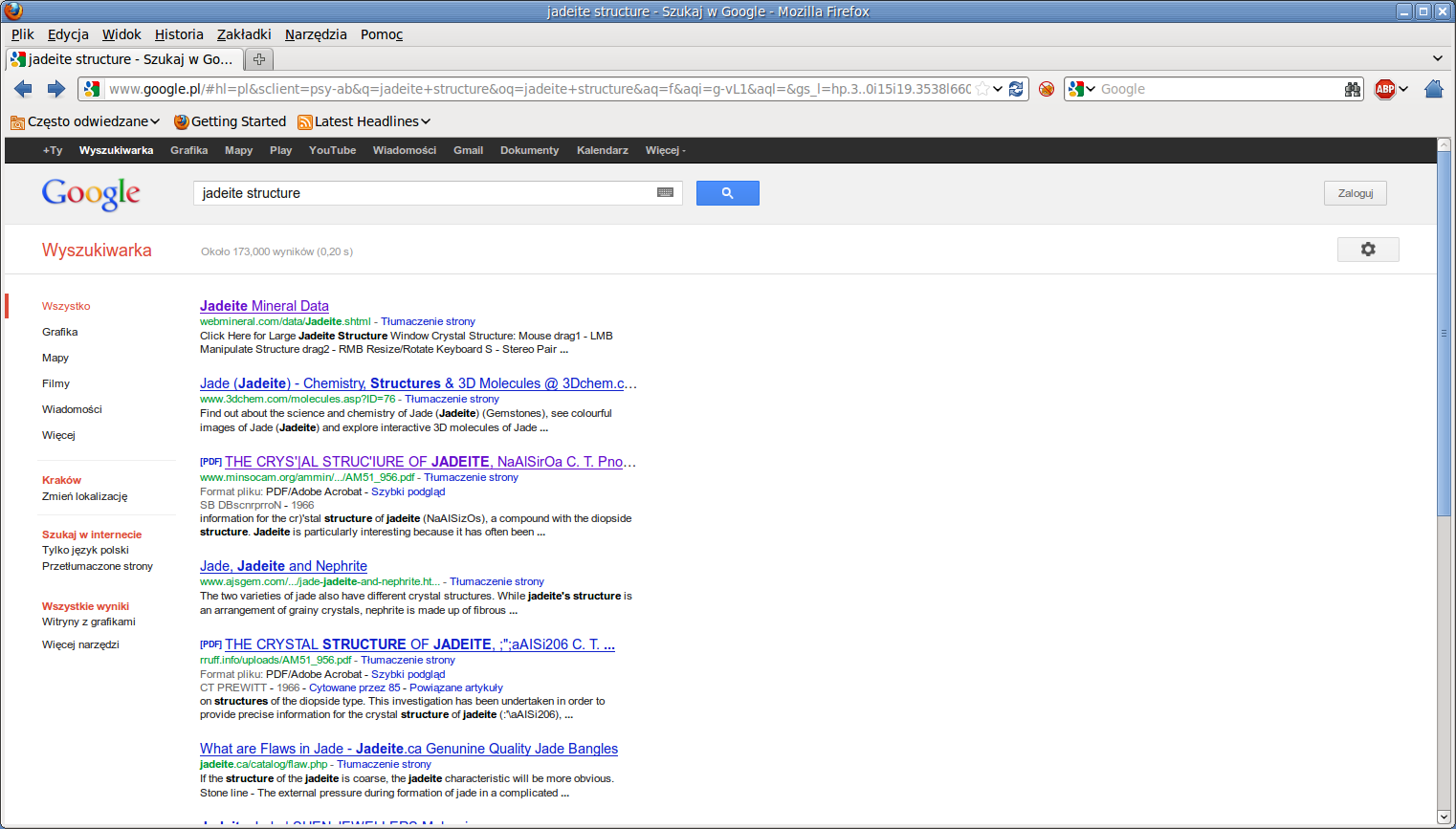This screenshot has height=829, width=1456.
Task: Go forward with the forward arrow
Action: (56, 89)
